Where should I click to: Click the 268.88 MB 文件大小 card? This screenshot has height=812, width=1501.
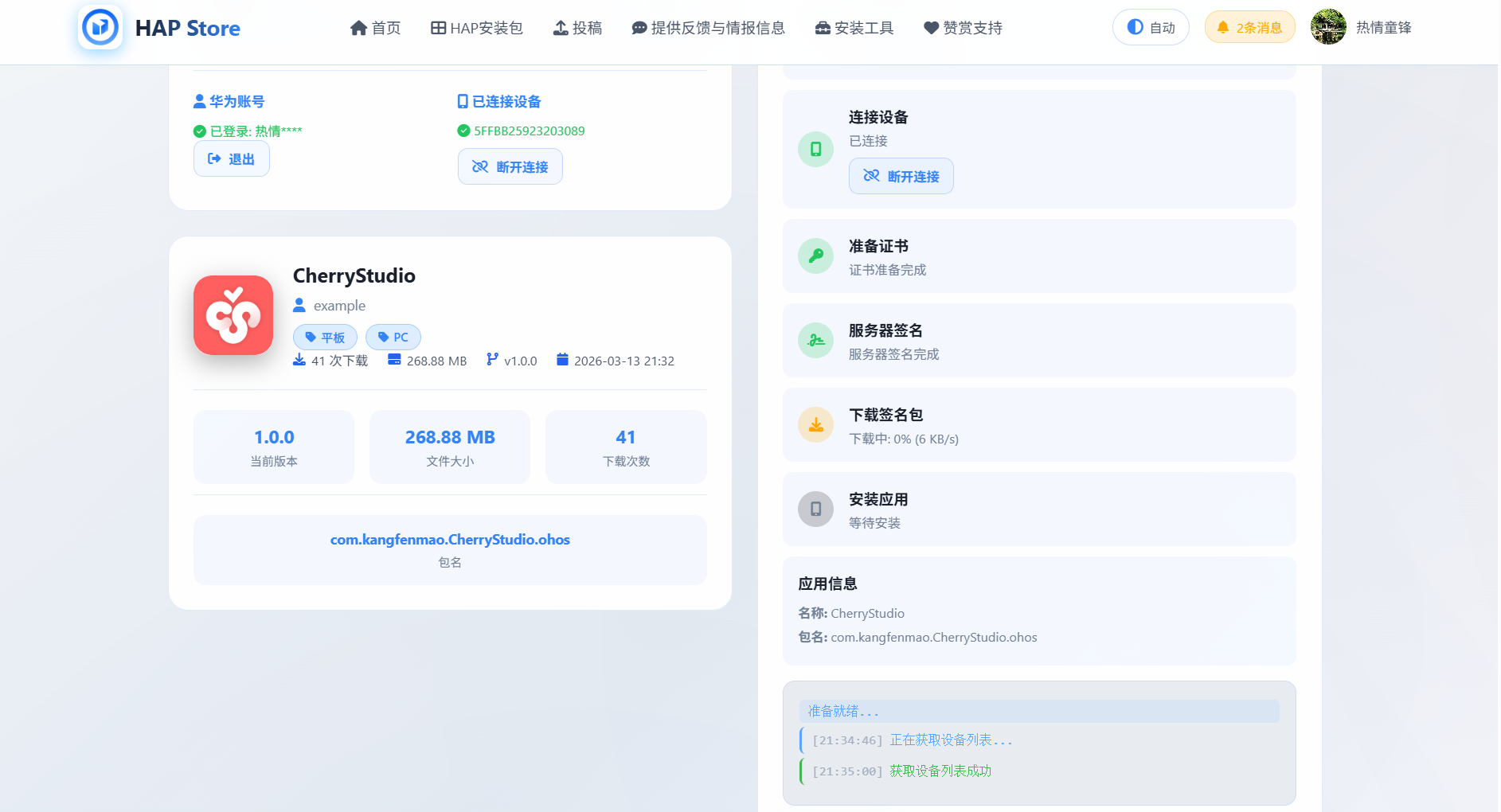point(450,447)
